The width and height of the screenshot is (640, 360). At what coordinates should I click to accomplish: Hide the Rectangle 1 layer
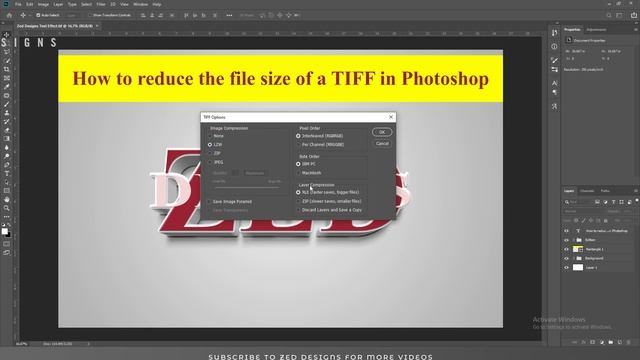point(566,249)
